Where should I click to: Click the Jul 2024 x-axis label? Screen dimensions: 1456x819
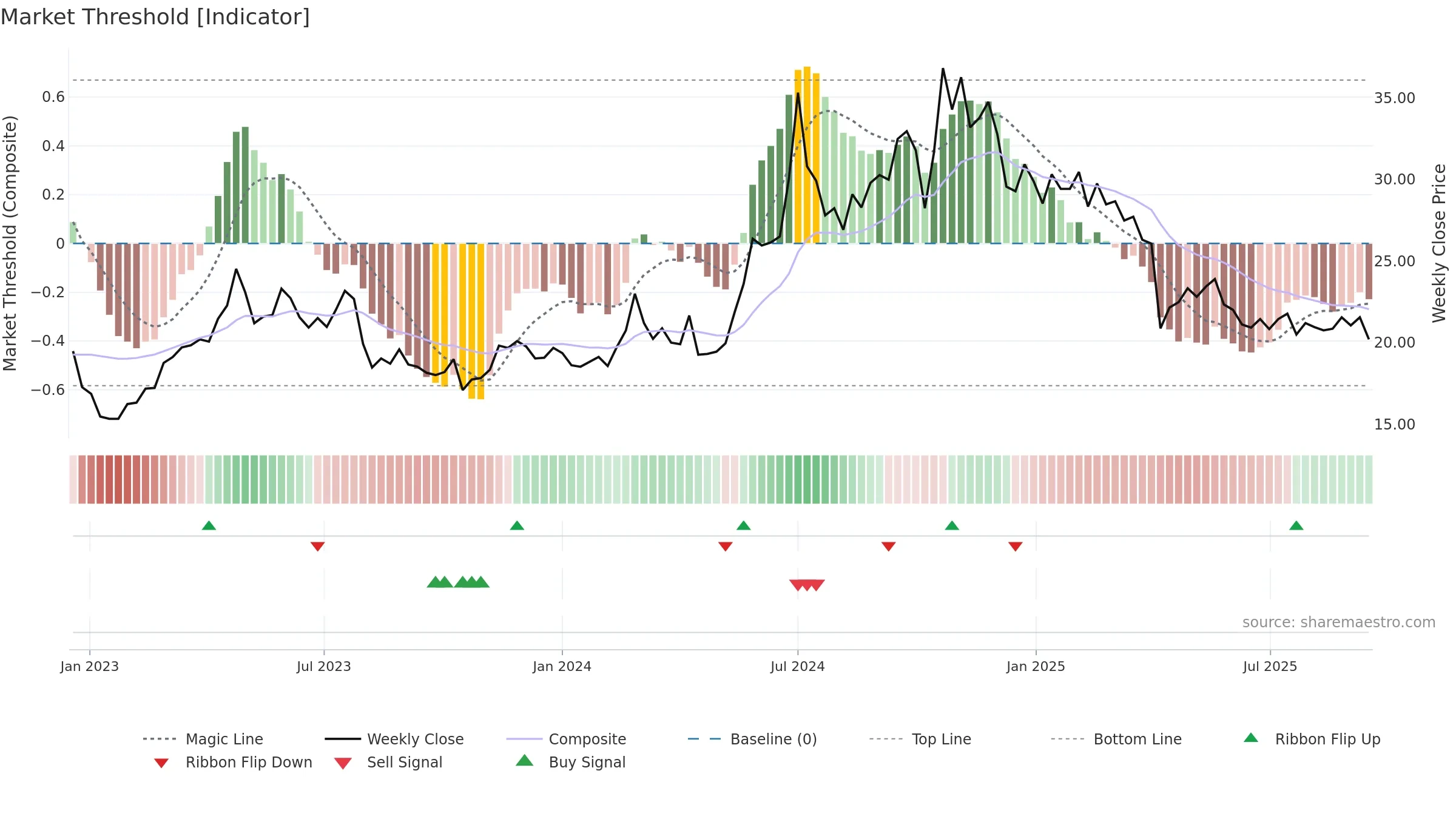pos(798,666)
